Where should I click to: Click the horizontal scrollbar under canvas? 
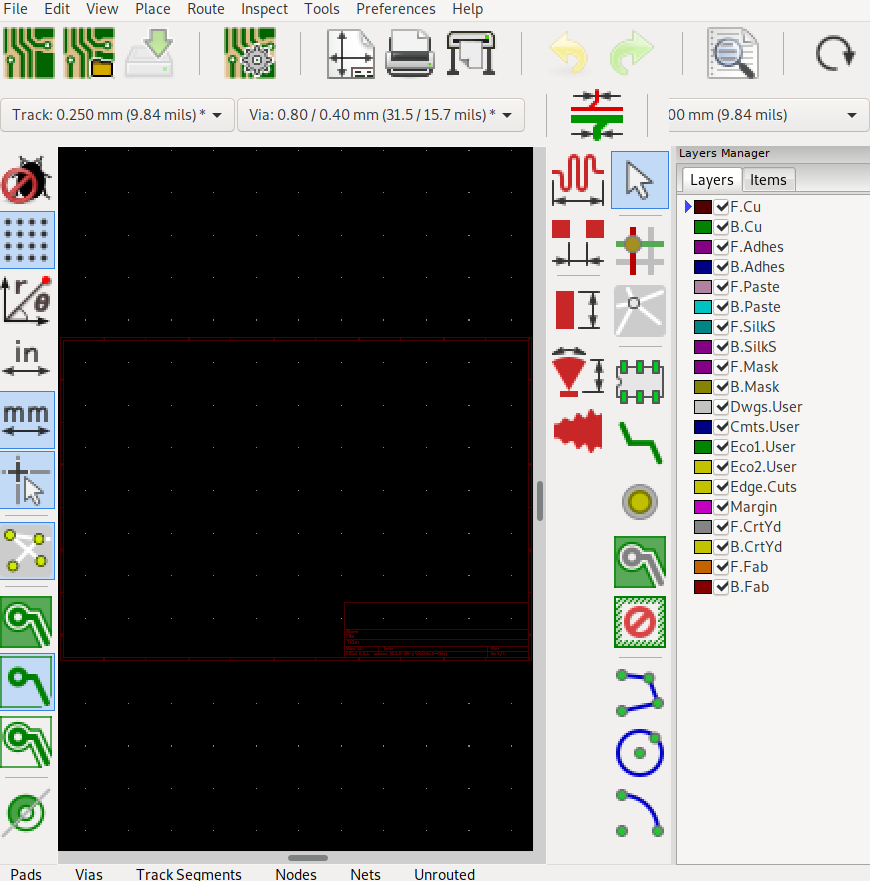[308, 858]
